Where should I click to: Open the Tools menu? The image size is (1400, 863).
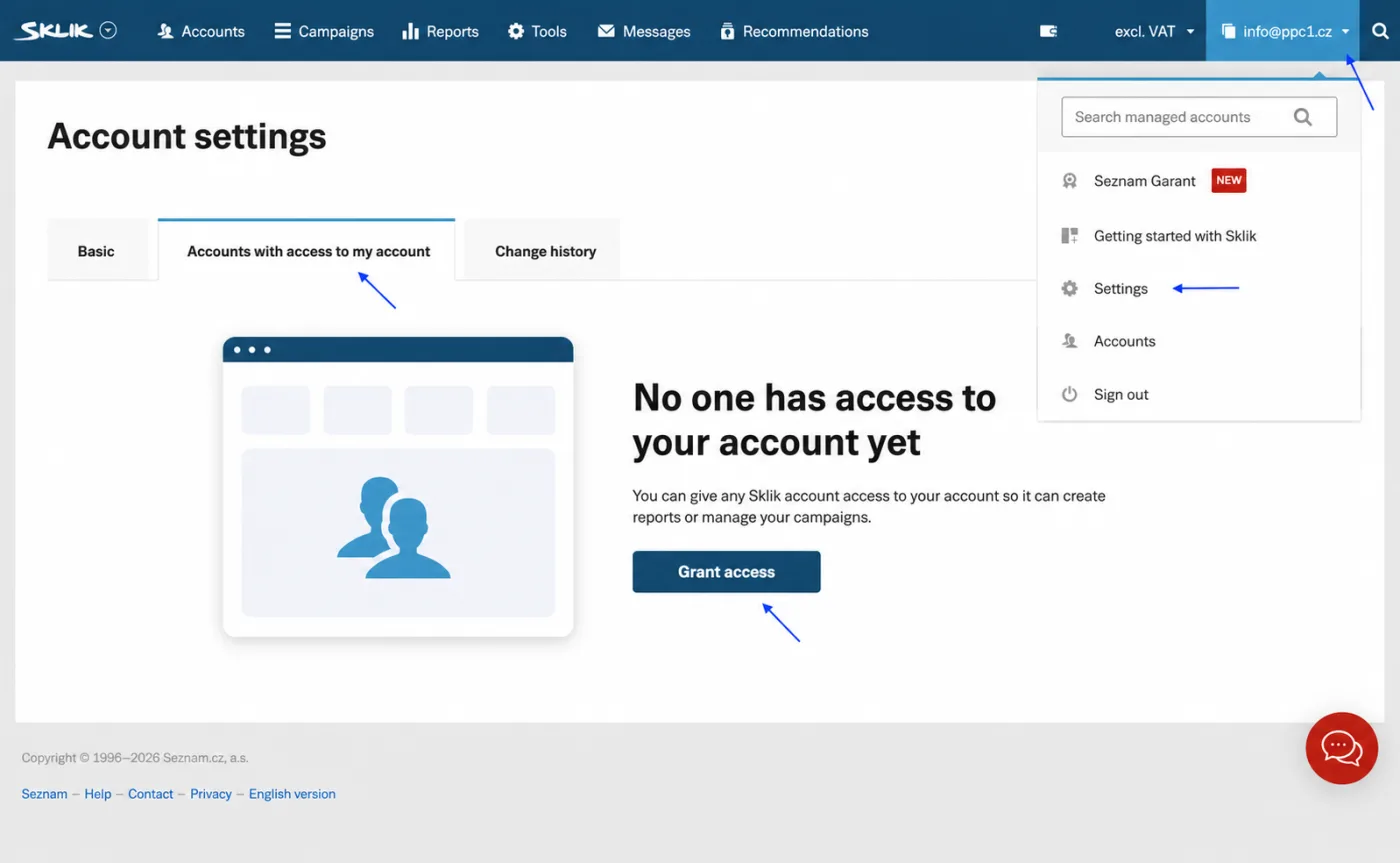pos(537,31)
